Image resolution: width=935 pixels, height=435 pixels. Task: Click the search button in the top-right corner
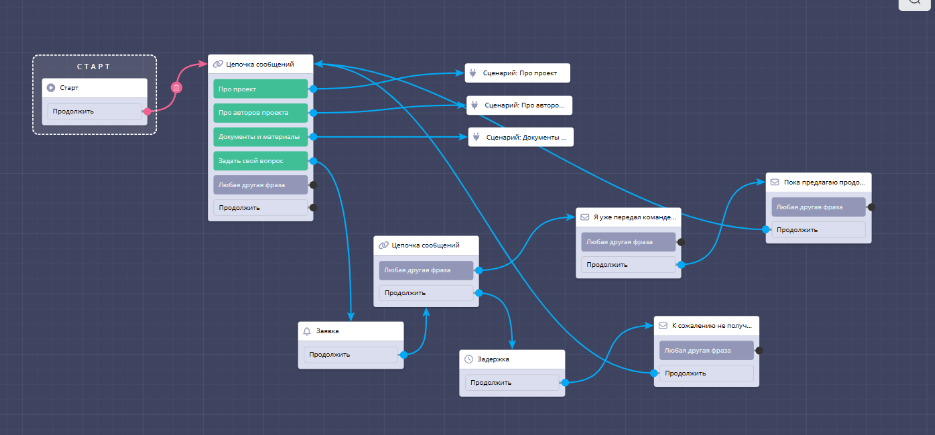[916, 3]
